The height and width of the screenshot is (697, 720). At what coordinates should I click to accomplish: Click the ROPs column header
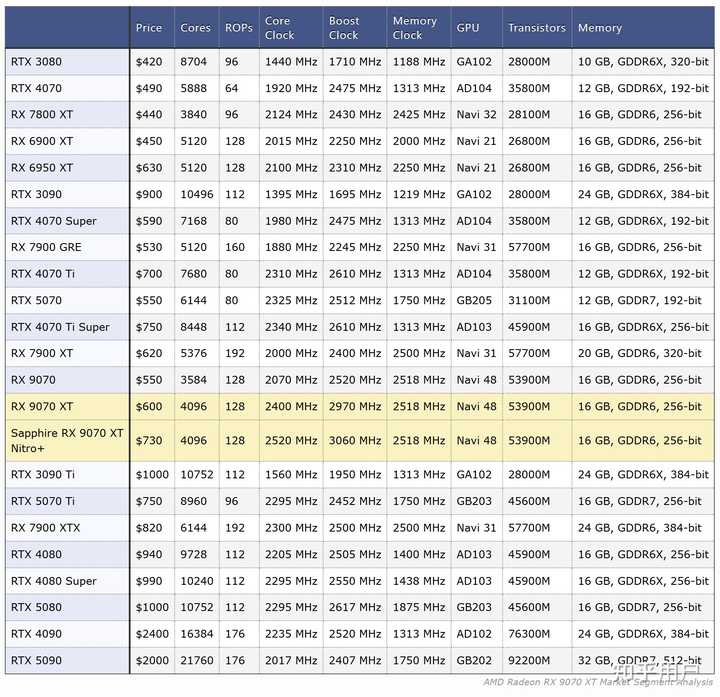coord(239,28)
